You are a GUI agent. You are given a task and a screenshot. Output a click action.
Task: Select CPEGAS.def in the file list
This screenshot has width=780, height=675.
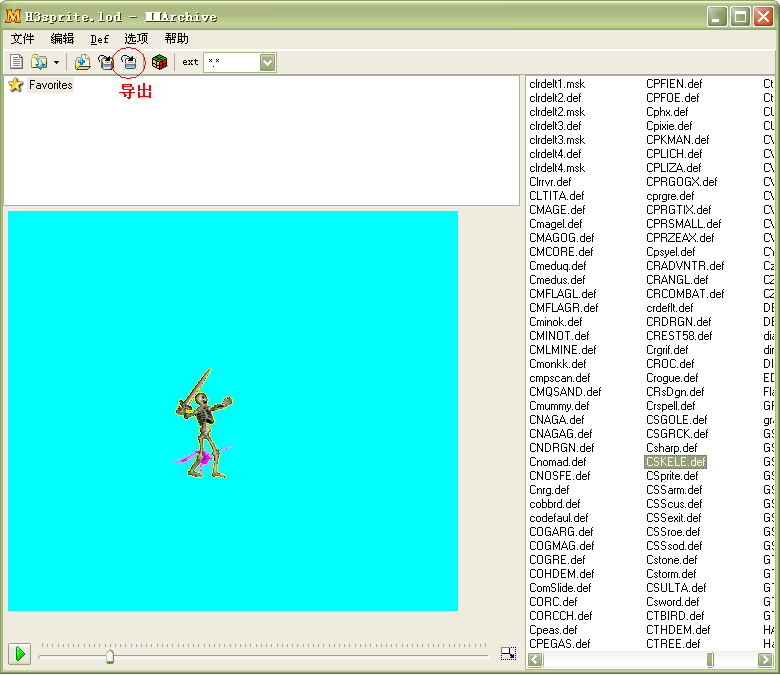(560, 644)
